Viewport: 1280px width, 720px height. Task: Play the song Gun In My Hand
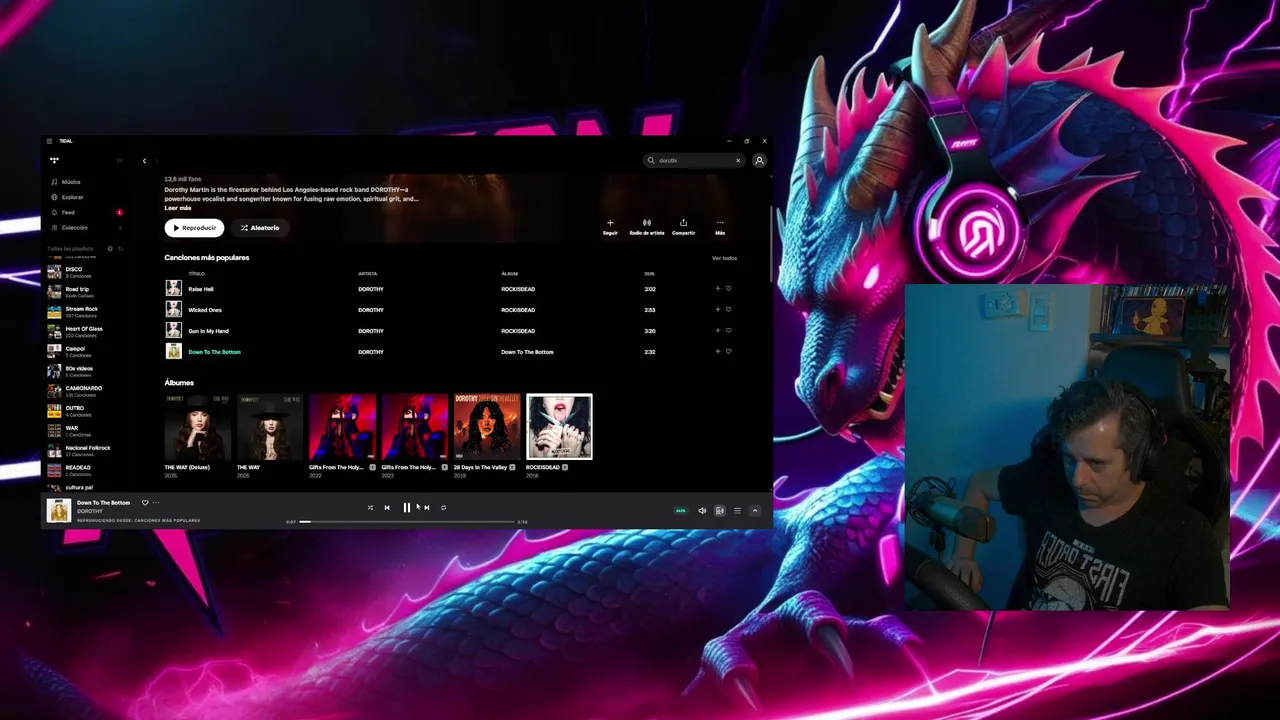point(208,331)
